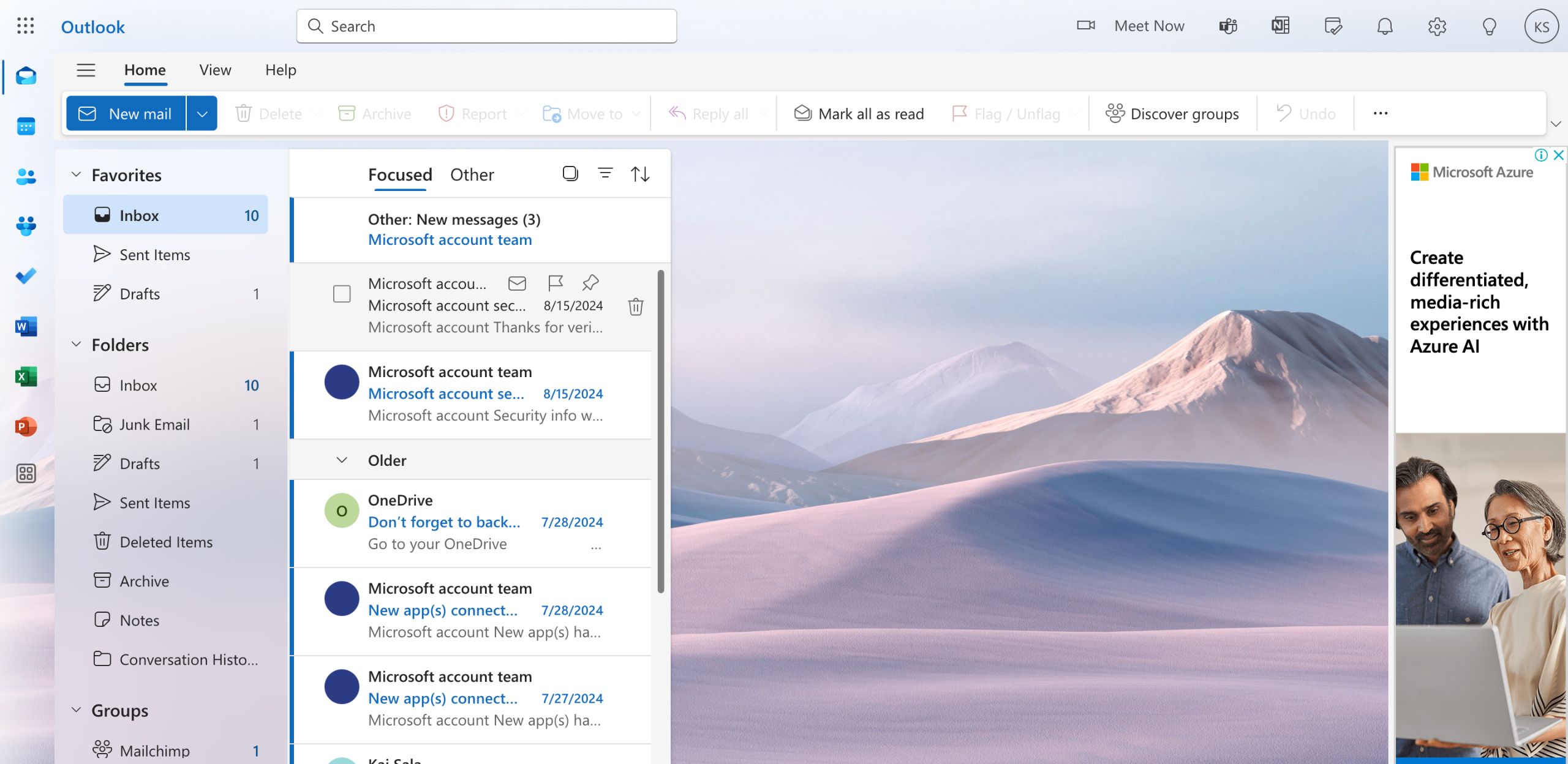Collapse the Folders section
This screenshot has width=1568, height=764.
pos(76,344)
